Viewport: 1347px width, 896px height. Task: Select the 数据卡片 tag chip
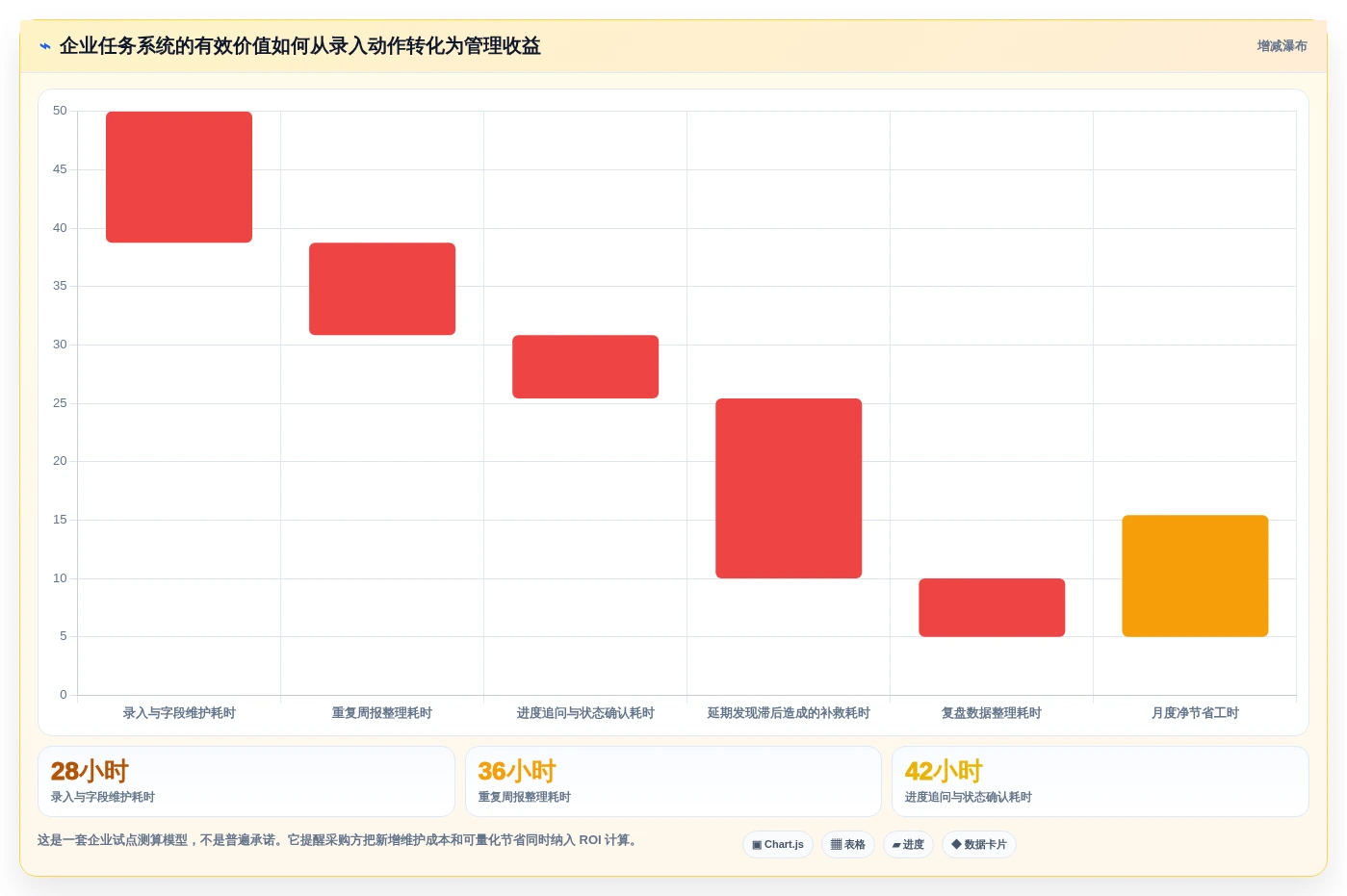[x=979, y=845]
